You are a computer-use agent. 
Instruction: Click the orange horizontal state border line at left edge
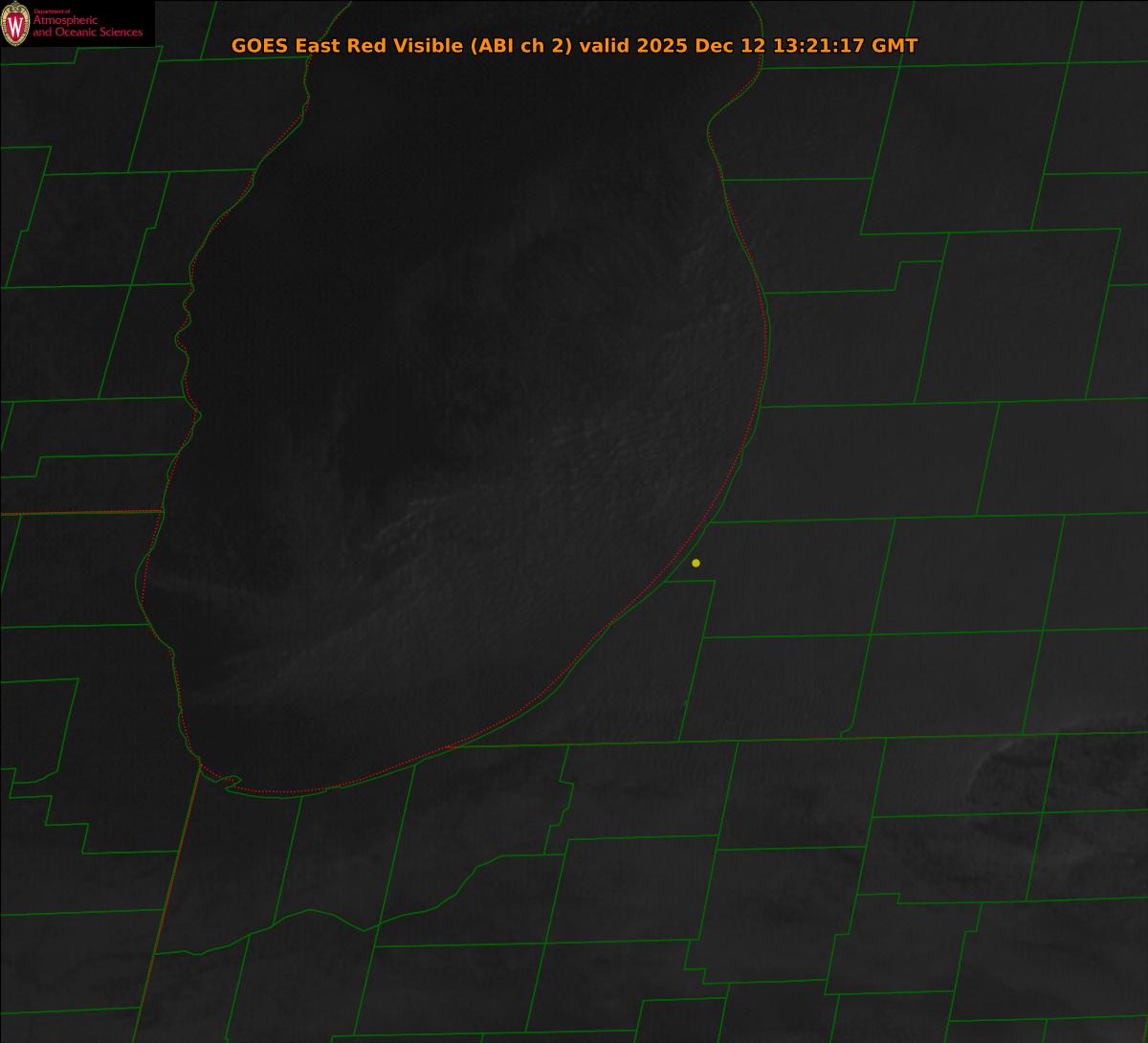coord(77,513)
